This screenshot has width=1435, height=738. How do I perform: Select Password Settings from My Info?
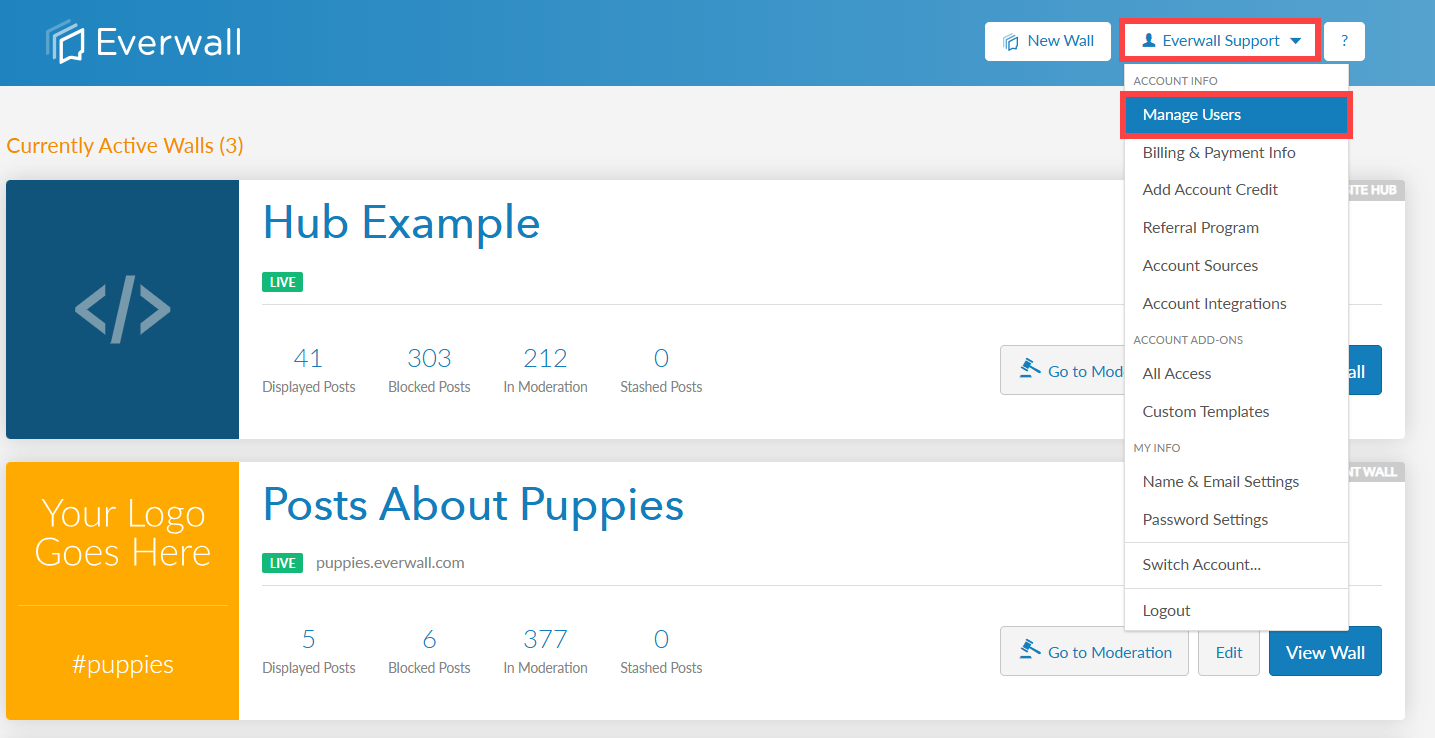(1205, 519)
